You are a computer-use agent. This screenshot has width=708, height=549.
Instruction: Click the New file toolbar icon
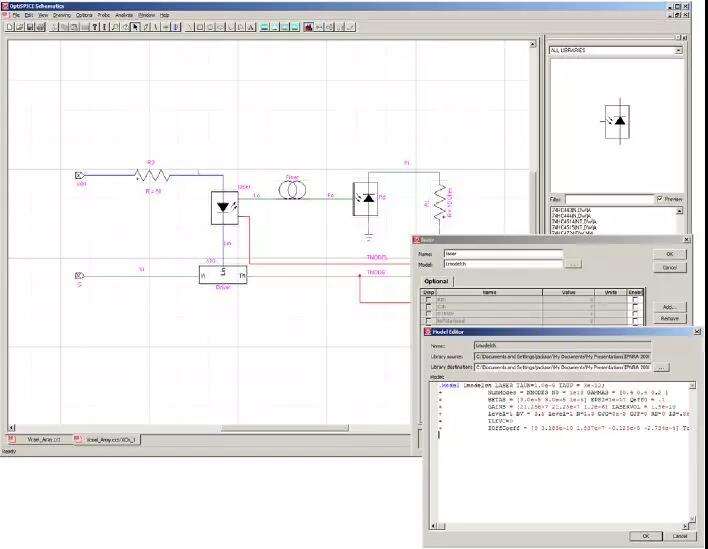(x=8, y=27)
